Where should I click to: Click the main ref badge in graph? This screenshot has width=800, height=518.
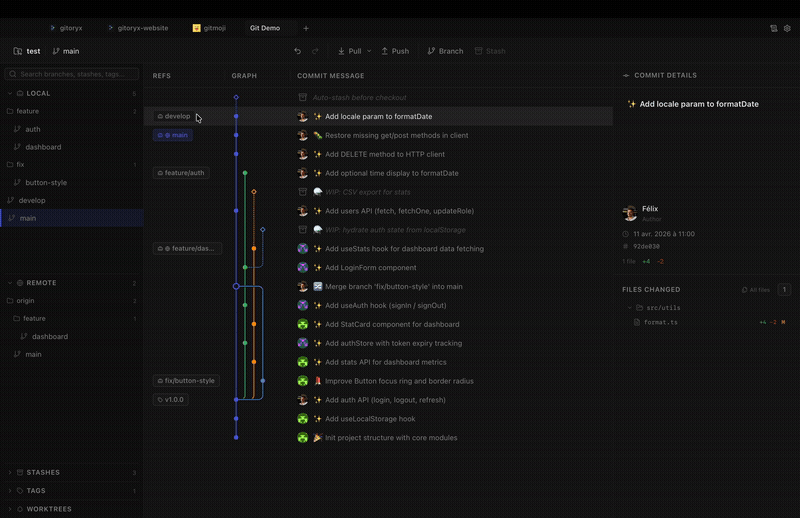pyautogui.click(x=172, y=135)
